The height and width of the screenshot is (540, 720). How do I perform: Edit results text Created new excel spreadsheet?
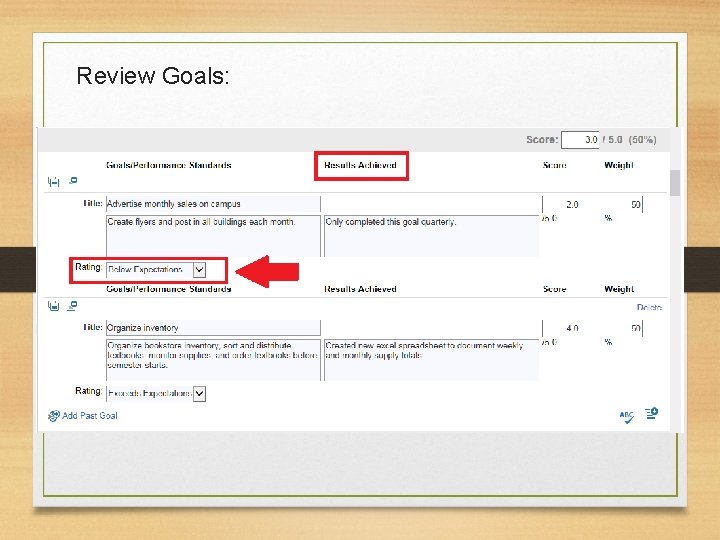pyautogui.click(x=431, y=360)
